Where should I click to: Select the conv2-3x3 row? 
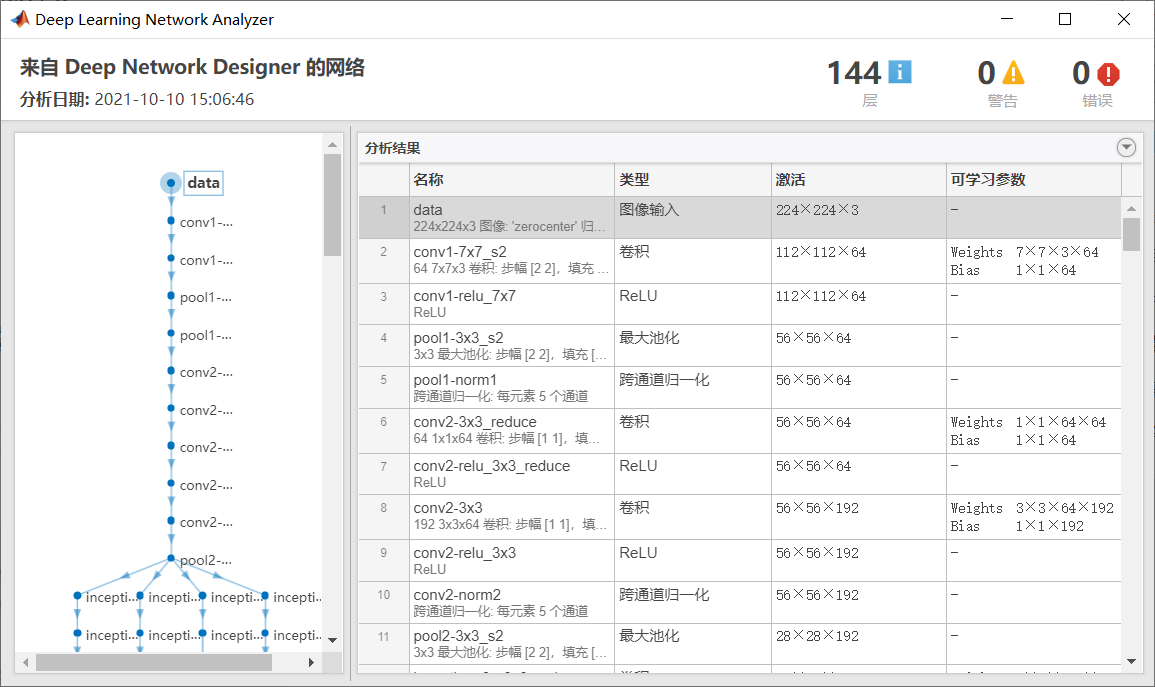tap(740, 517)
